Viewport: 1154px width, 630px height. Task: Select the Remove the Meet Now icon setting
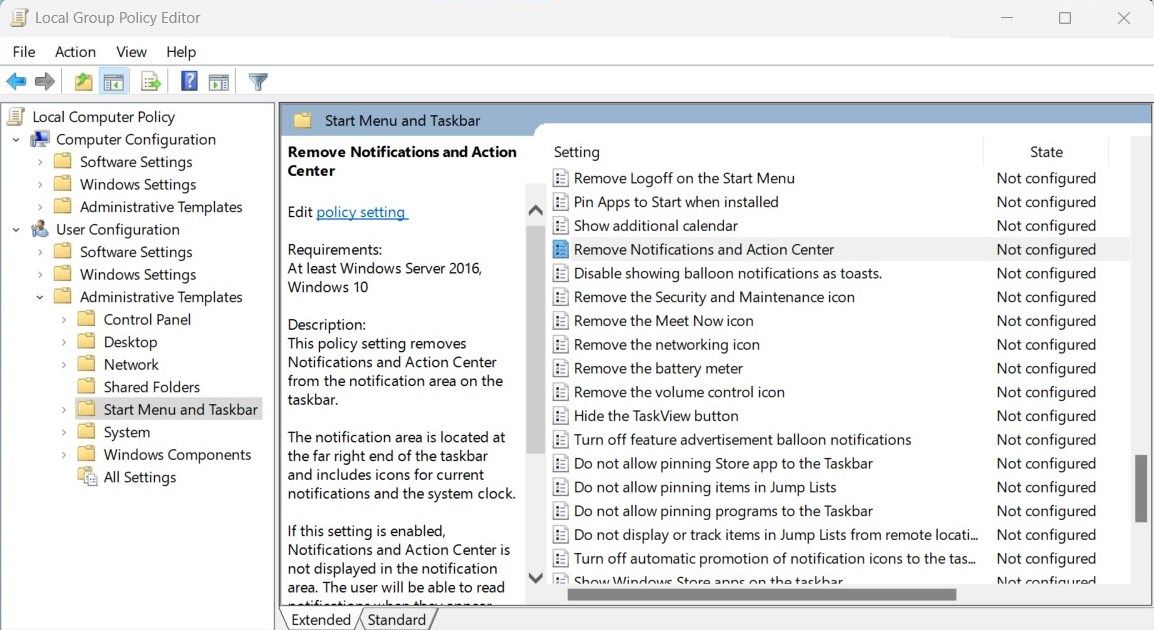pyautogui.click(x=664, y=321)
